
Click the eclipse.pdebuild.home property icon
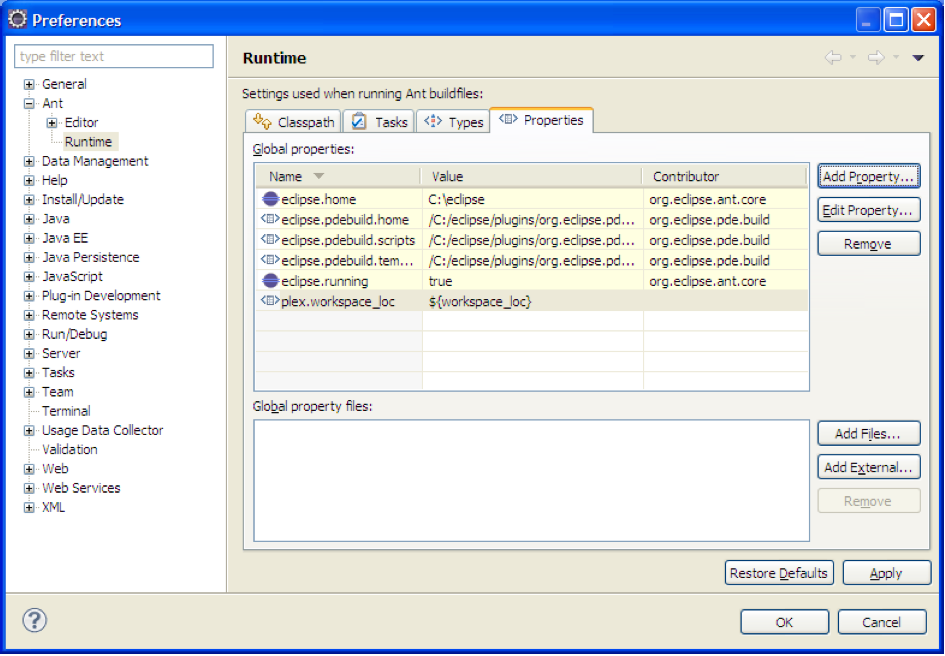pyautogui.click(x=271, y=219)
